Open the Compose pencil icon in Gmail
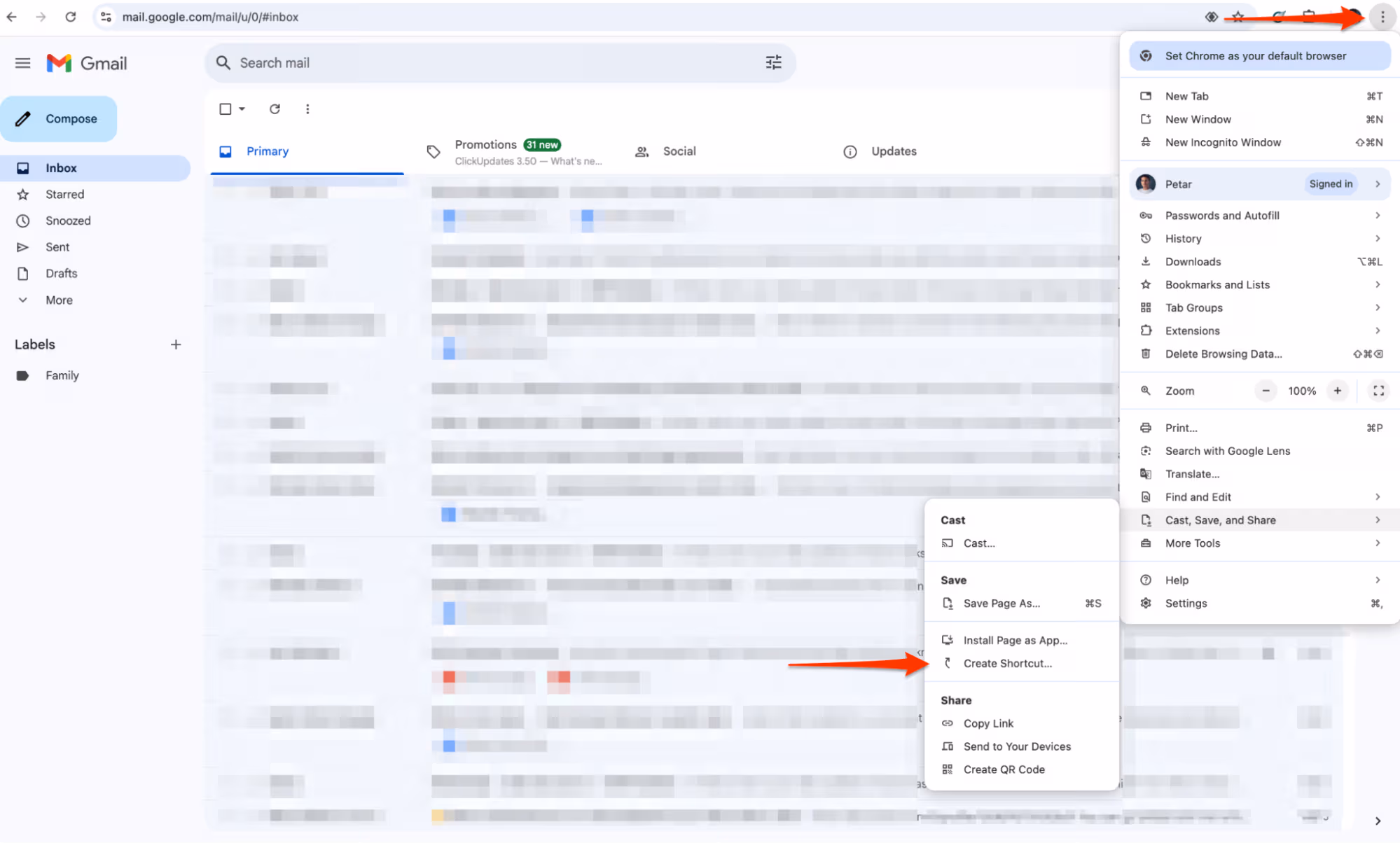1400x843 pixels. [x=23, y=118]
